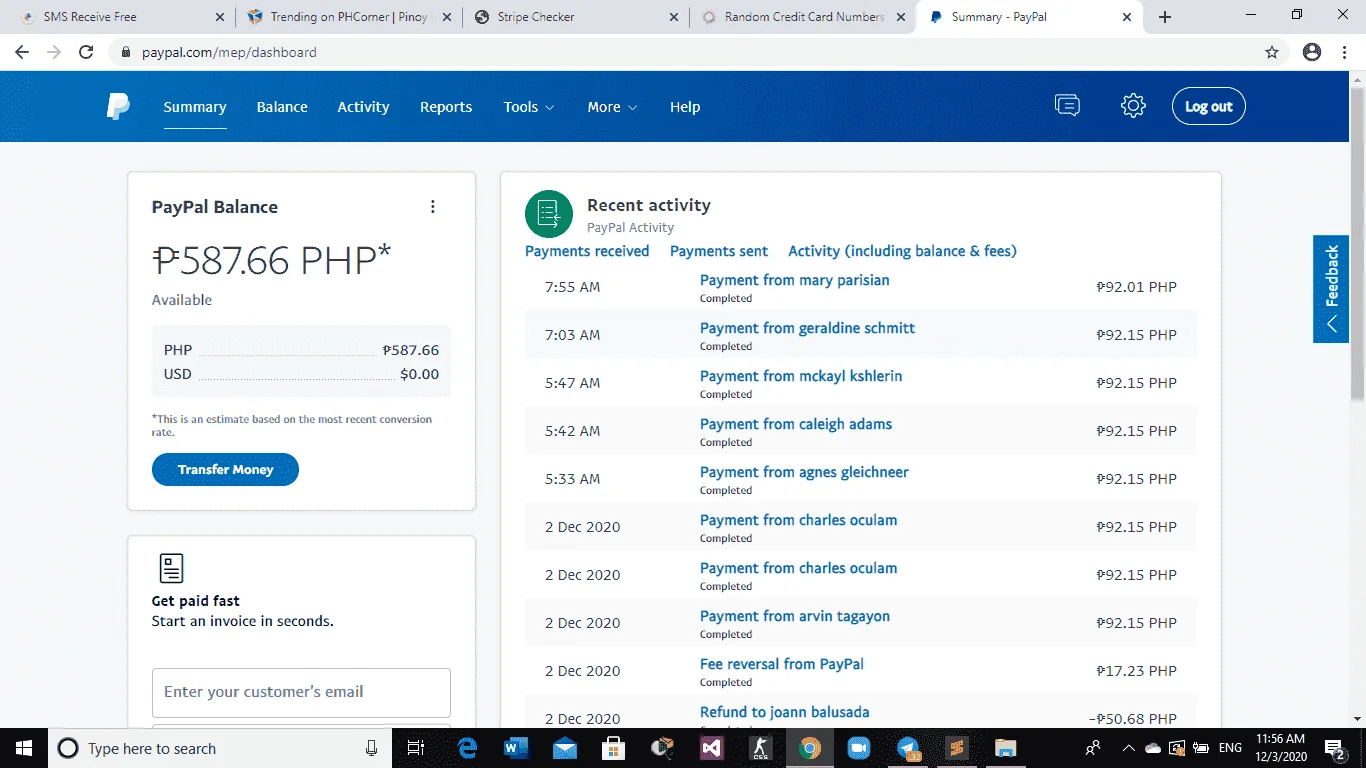Viewport: 1366px width, 768px height.
Task: Click the USD $0.00 balance row
Action: click(x=301, y=374)
